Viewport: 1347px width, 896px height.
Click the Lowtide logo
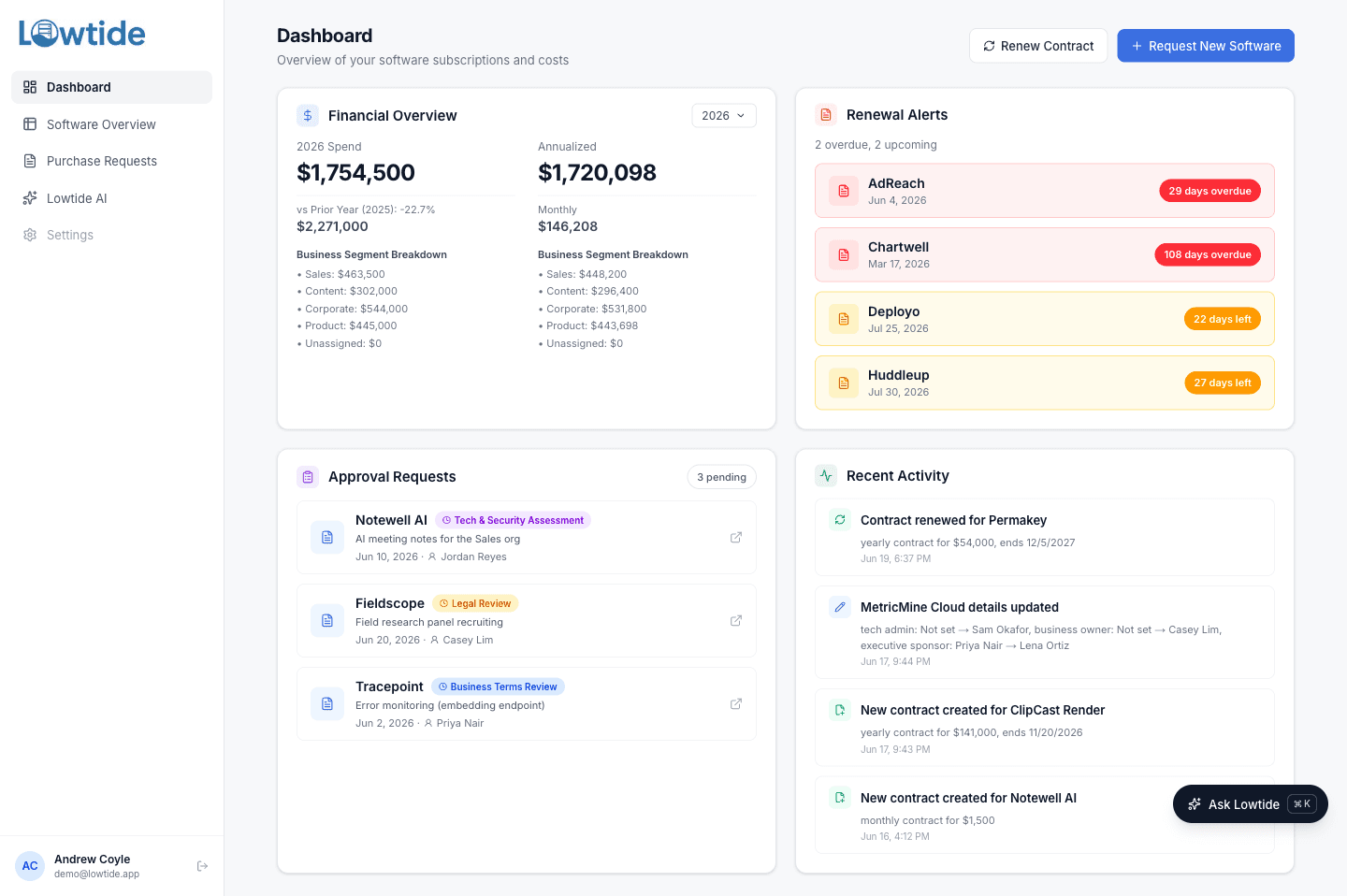(x=82, y=34)
